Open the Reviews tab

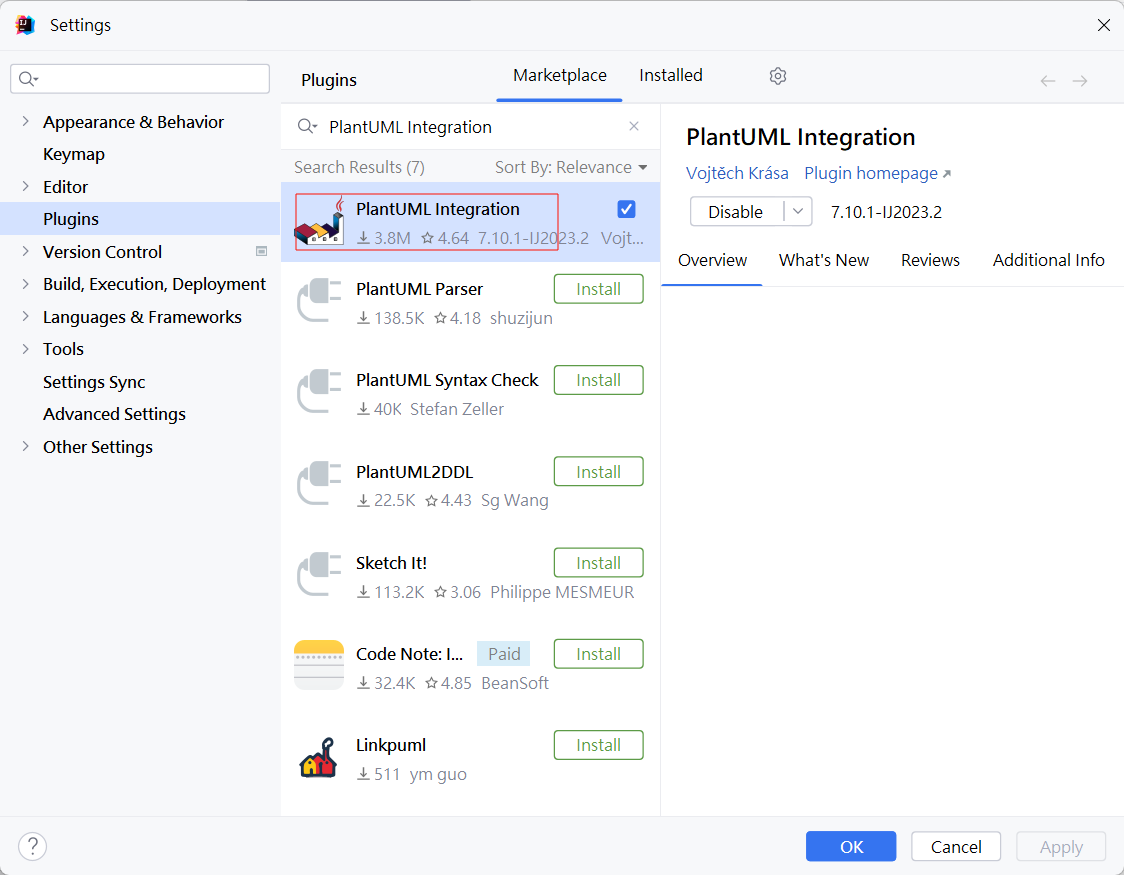[930, 260]
